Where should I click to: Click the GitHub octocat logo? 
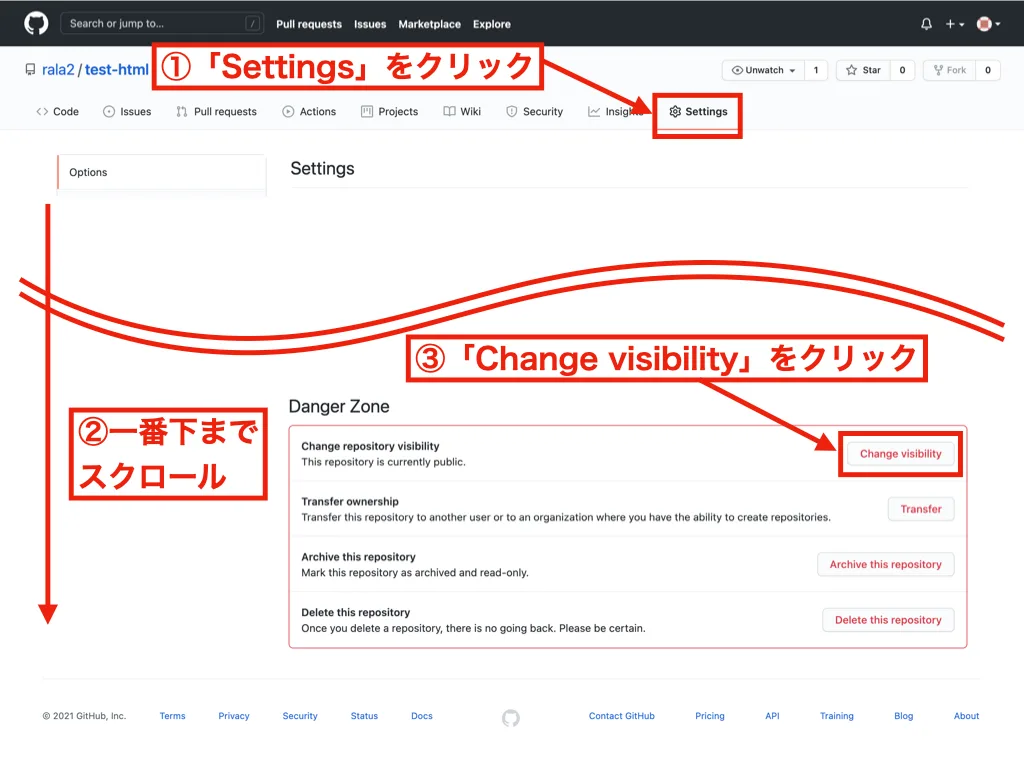point(36,22)
